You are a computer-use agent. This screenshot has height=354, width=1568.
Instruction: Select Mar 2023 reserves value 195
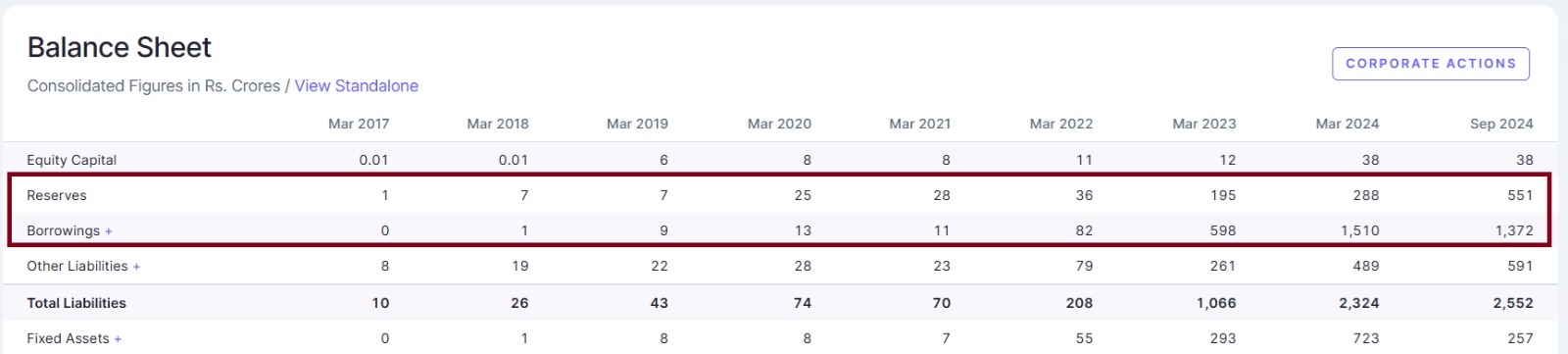click(1223, 195)
